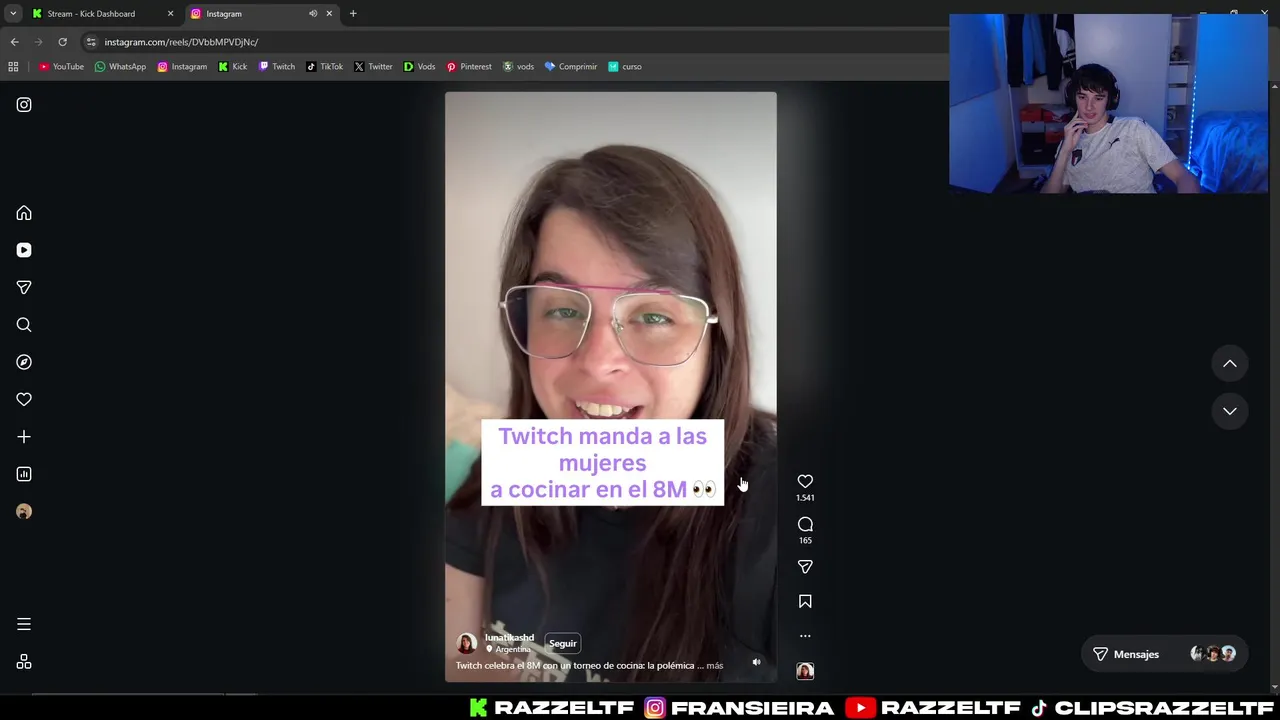Open Vods bookmark with D icon
The width and height of the screenshot is (1280, 720).
point(419,67)
